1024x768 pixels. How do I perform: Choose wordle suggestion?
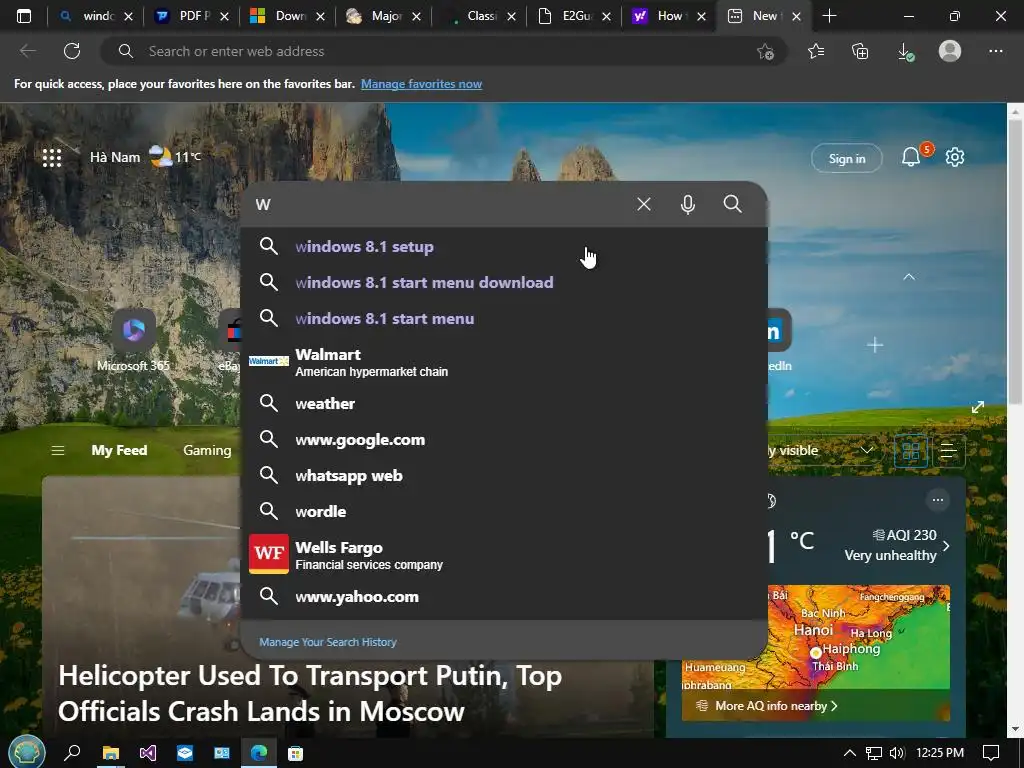point(504,511)
